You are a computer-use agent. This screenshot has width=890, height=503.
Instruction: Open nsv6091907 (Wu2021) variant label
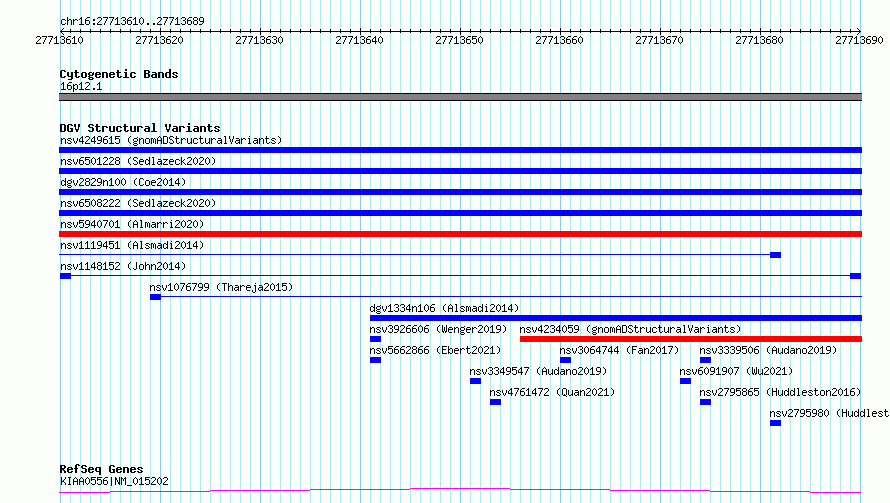point(736,371)
